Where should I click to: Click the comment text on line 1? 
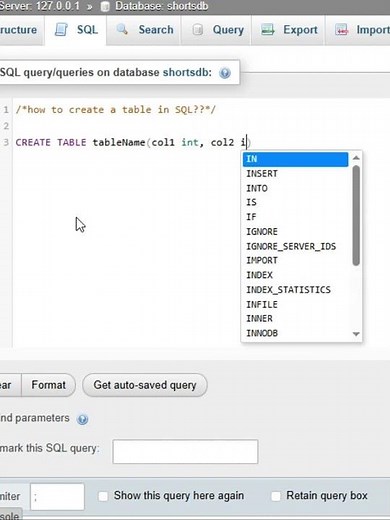pyautogui.click(x=116, y=110)
